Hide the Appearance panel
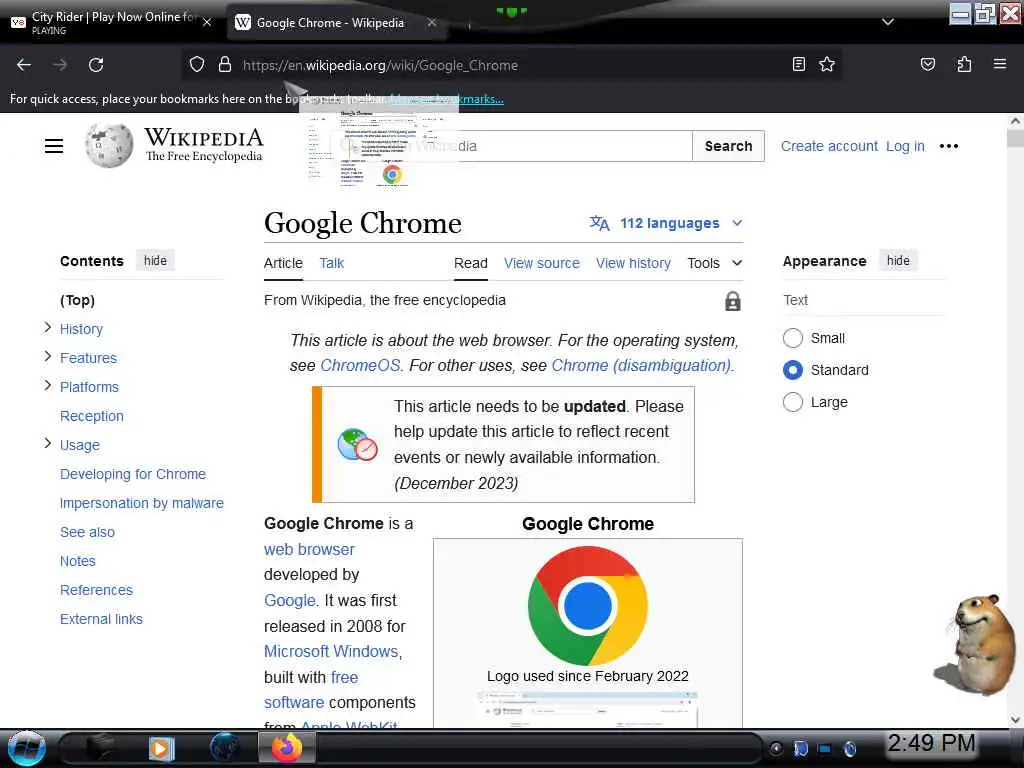Screen dimensions: 1024x768 click(898, 261)
